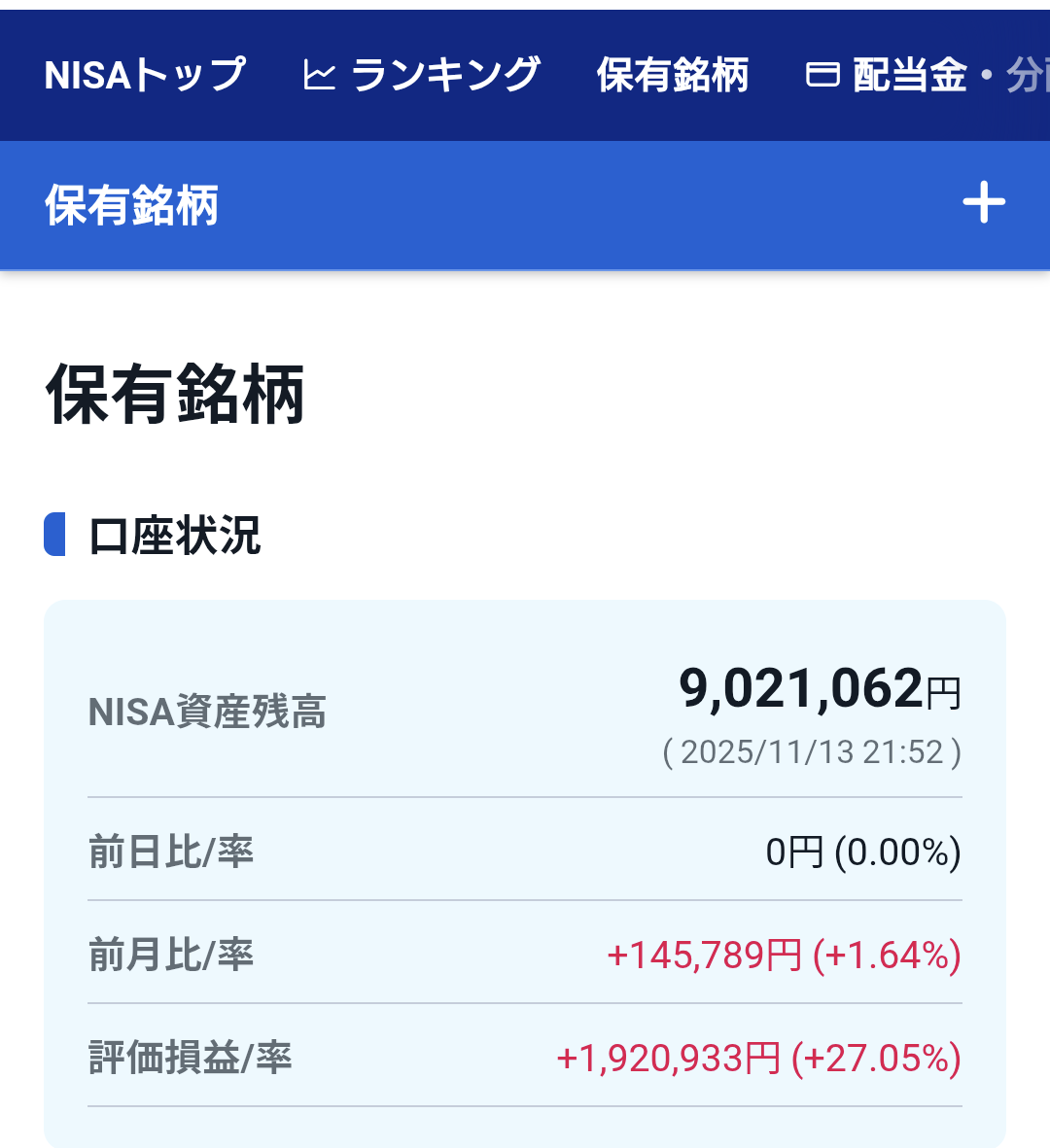
Task: Tap the 保有銘柄 label in the blue bar
Action: [x=132, y=205]
